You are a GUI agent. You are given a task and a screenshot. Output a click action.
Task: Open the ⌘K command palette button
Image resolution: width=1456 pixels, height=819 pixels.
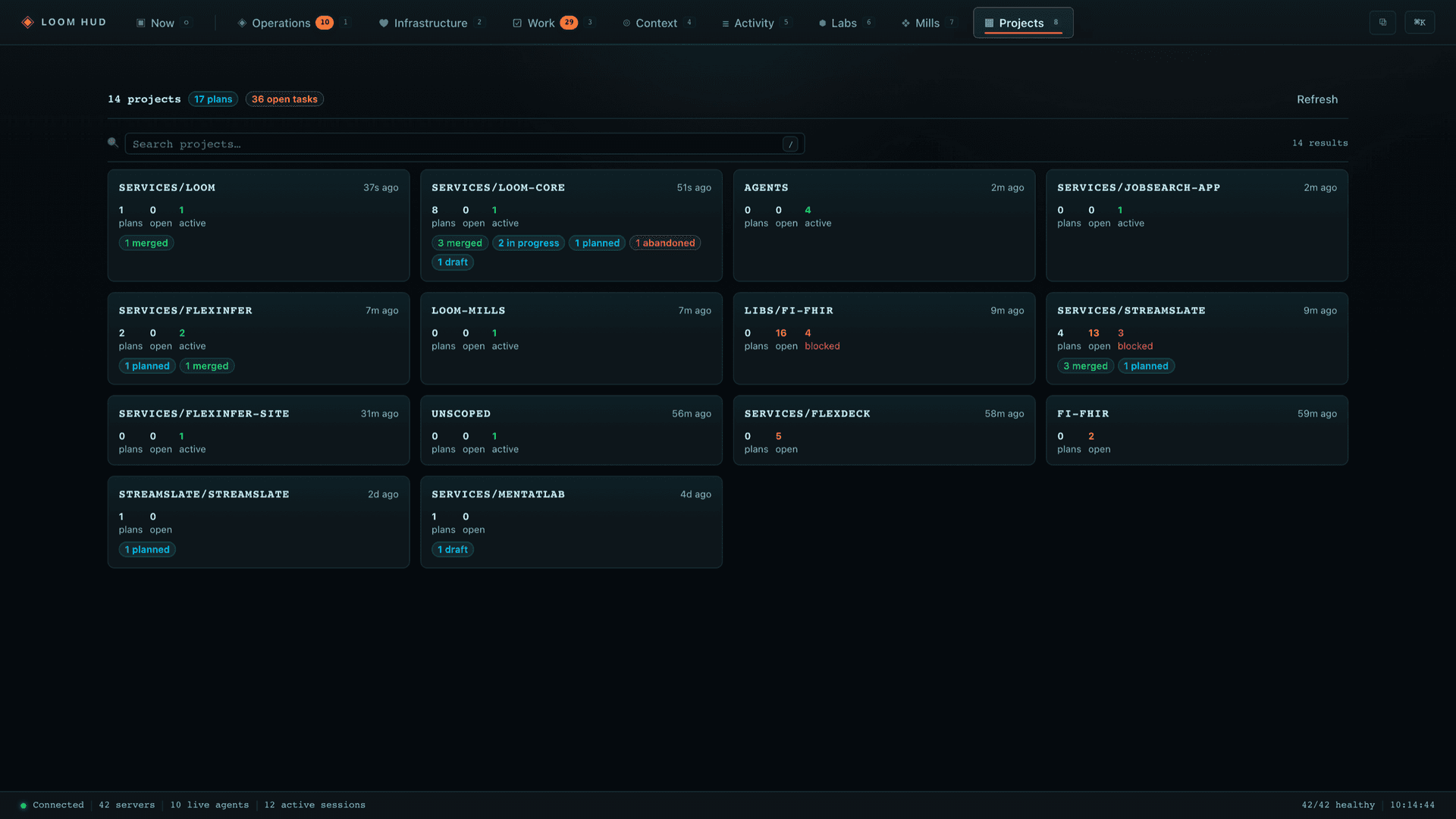click(x=1420, y=23)
